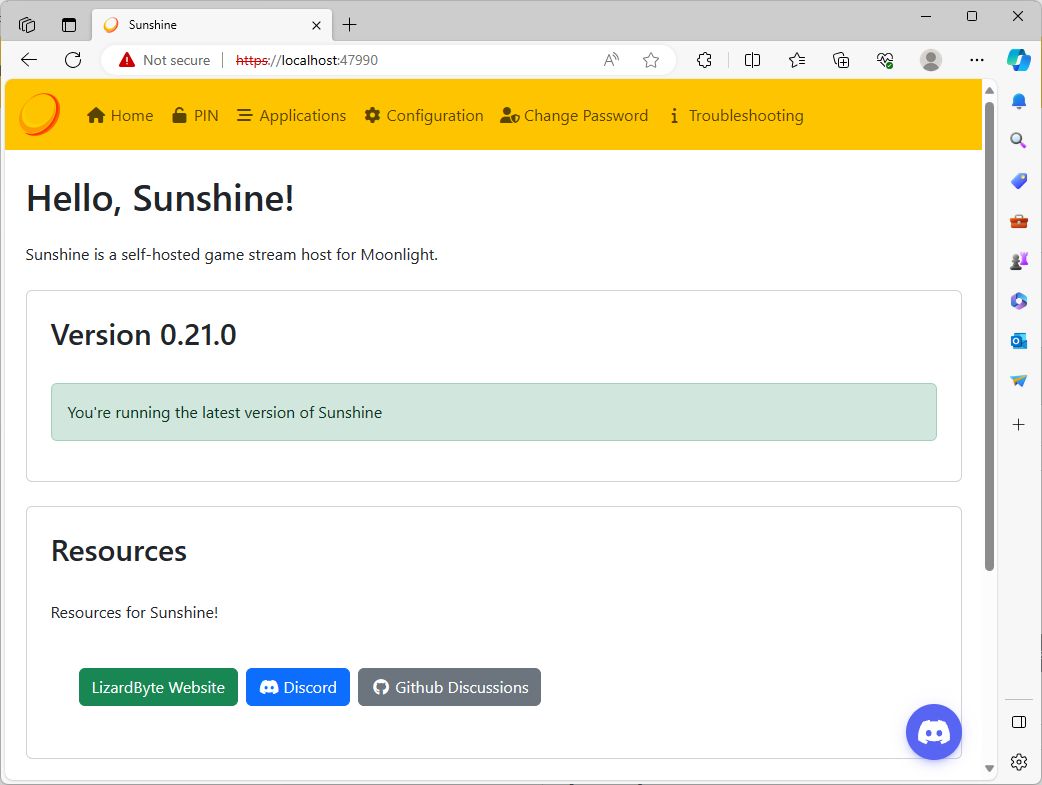Click the 'Resources' heading
Viewport: 1042px width, 785px height.
(119, 551)
